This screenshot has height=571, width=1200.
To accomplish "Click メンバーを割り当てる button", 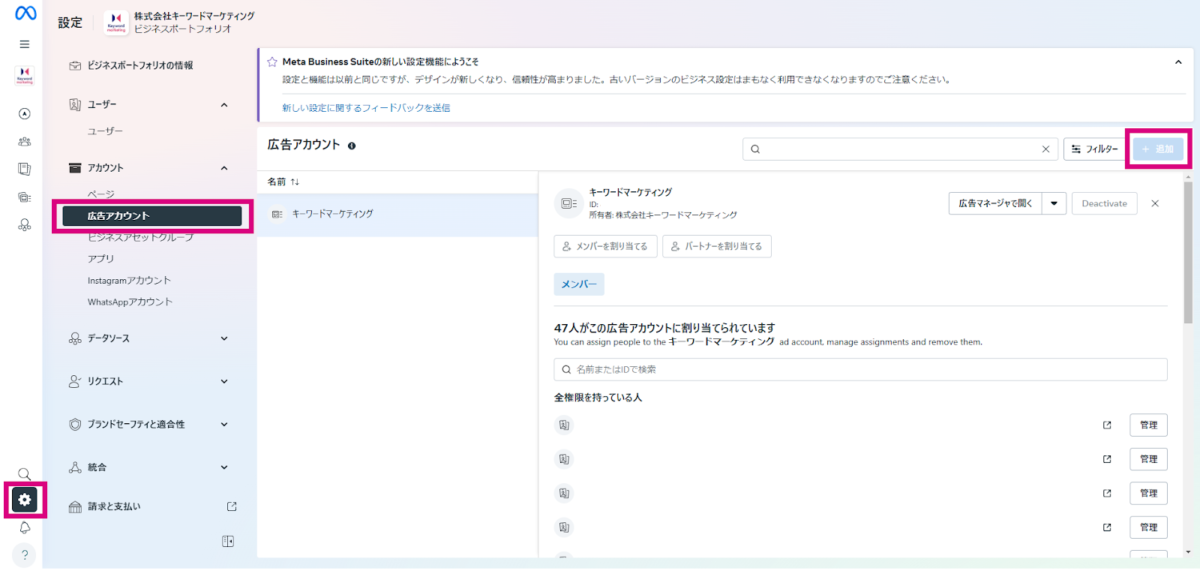I will tap(606, 246).
